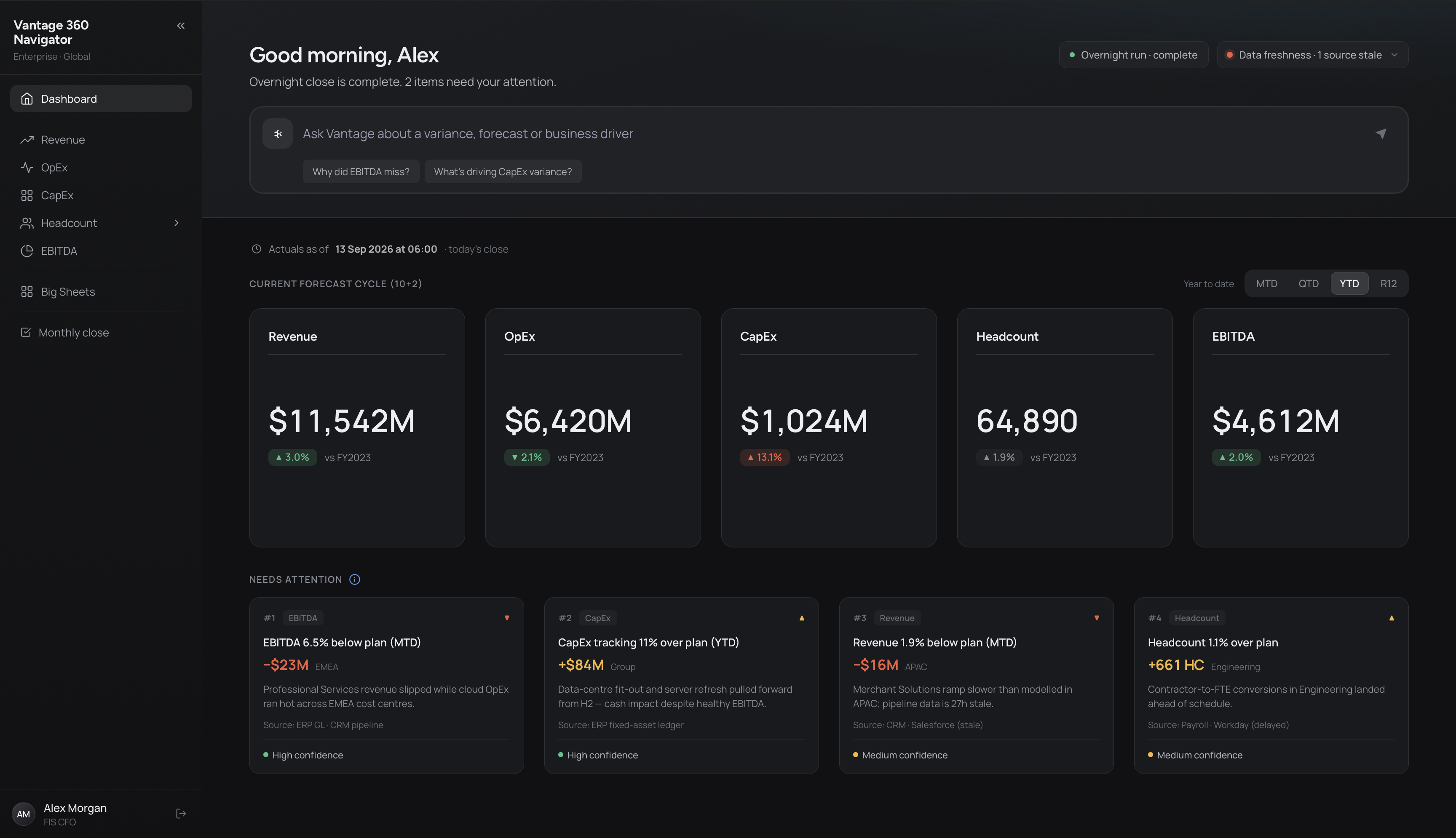Image resolution: width=1456 pixels, height=838 pixels.
Task: Click 'CapEx tracking 11% over plan (YTD)' title
Action: point(648,642)
